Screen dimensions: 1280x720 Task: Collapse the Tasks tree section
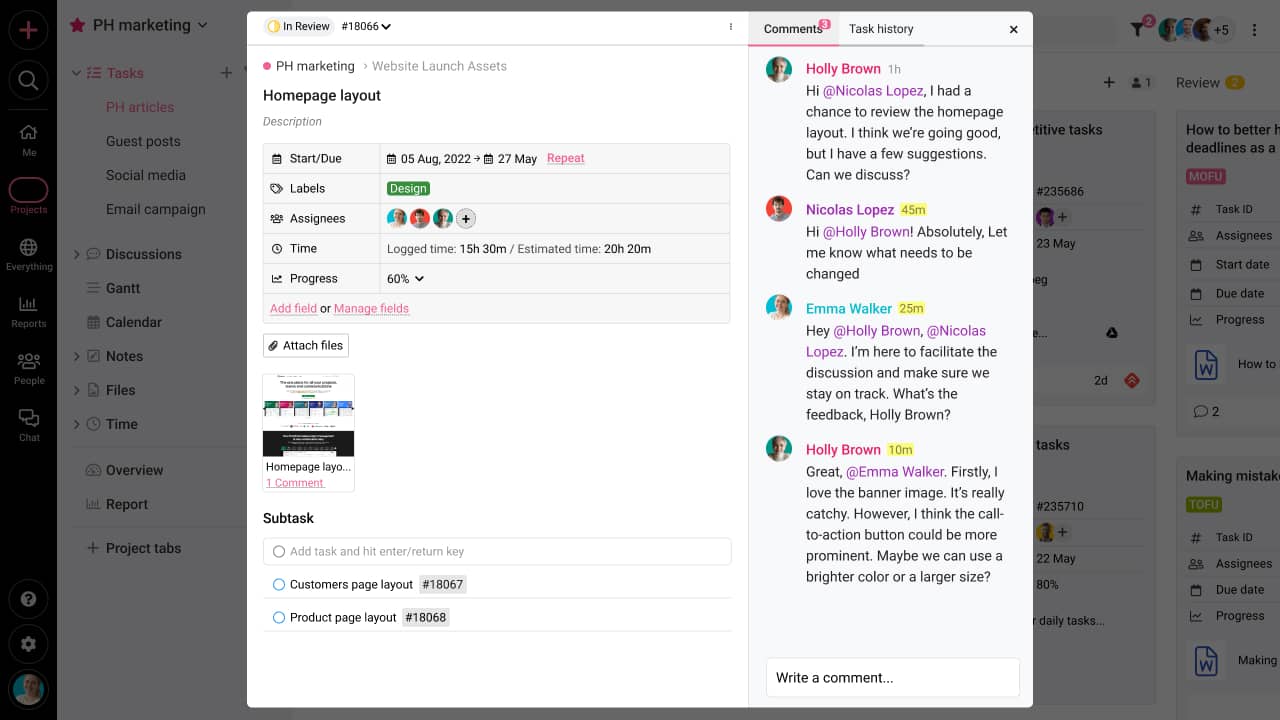click(76, 72)
